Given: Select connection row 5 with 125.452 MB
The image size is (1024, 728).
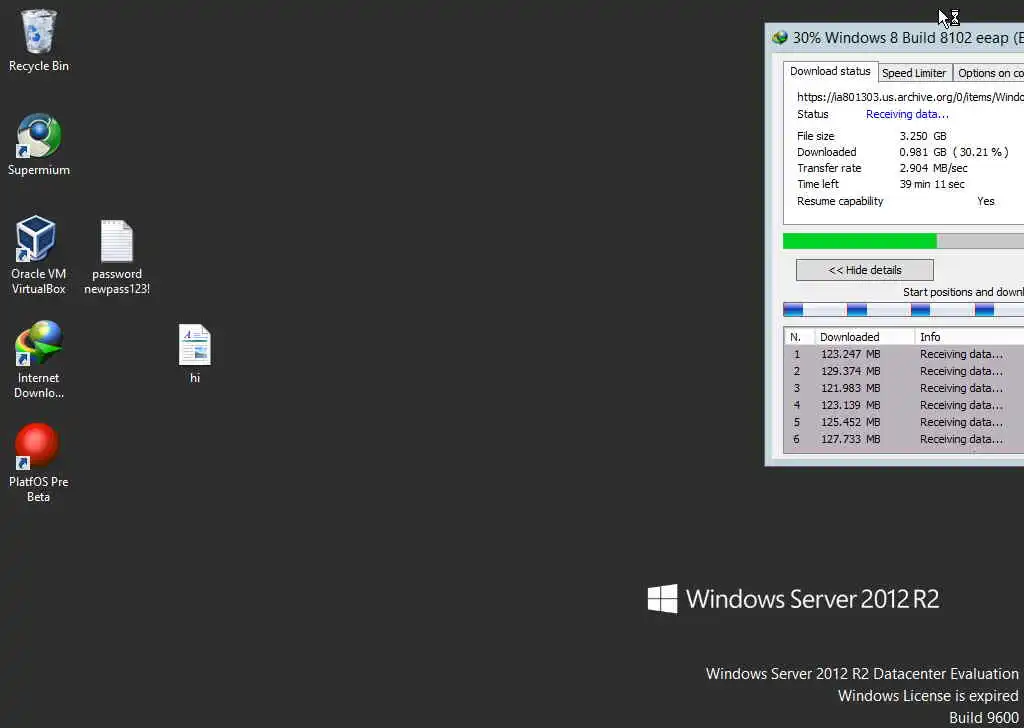Looking at the screenshot, I should coord(904,422).
